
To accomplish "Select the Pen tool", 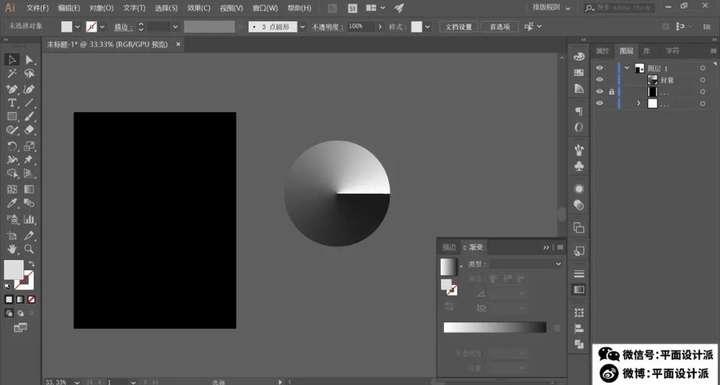I will click(x=12, y=89).
